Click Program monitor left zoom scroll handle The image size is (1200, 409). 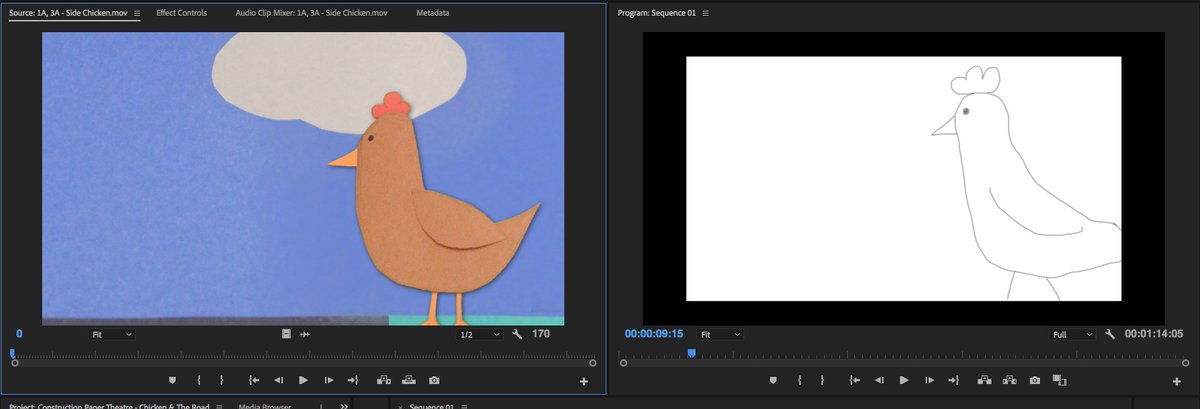point(622,363)
